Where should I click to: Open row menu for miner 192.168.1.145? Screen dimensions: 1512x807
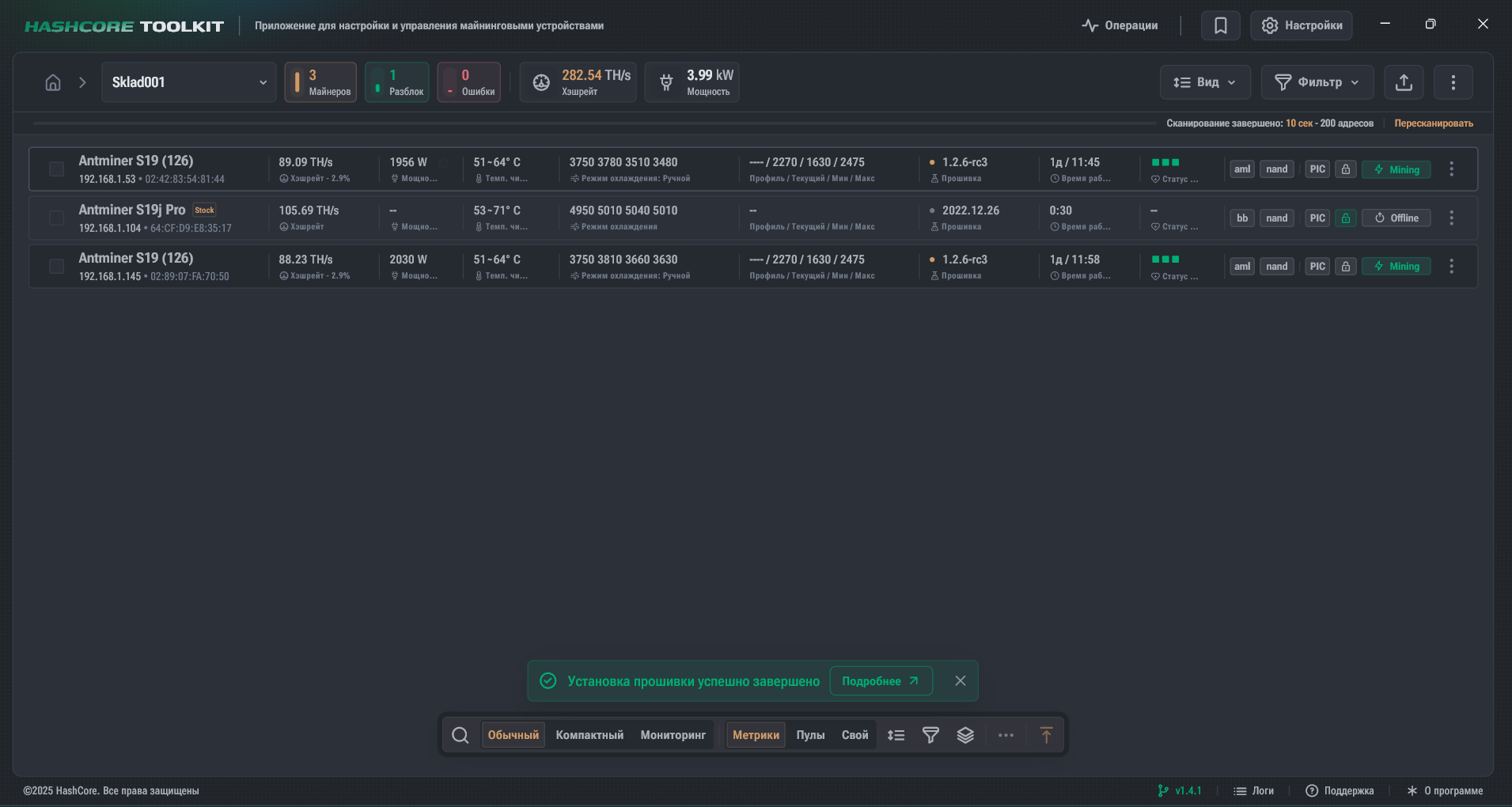(1452, 267)
